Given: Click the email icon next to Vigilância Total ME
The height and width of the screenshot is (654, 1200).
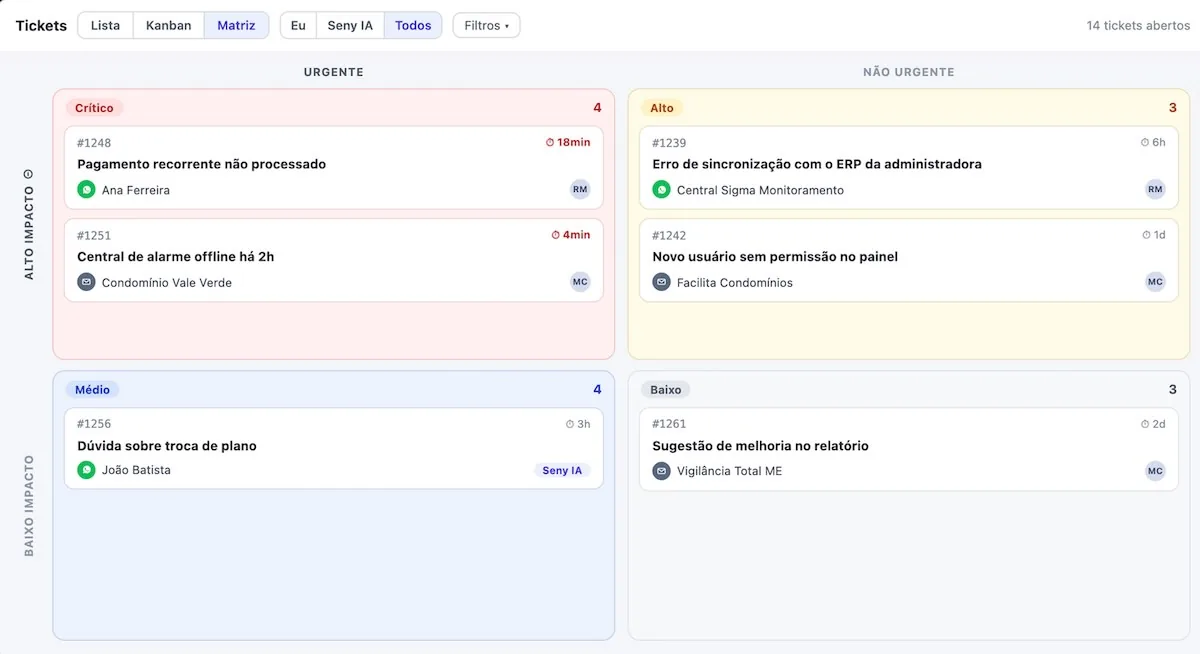Looking at the screenshot, I should point(661,470).
